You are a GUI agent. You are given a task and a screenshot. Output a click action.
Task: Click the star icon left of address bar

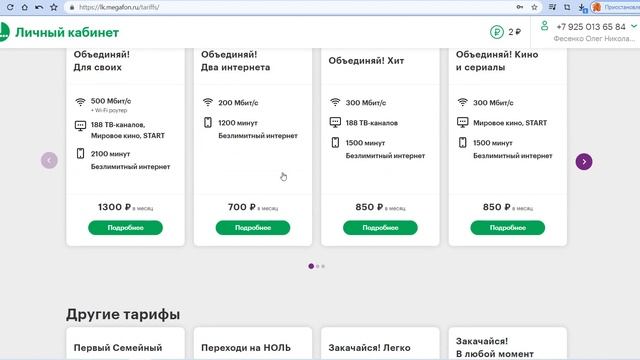53,7
